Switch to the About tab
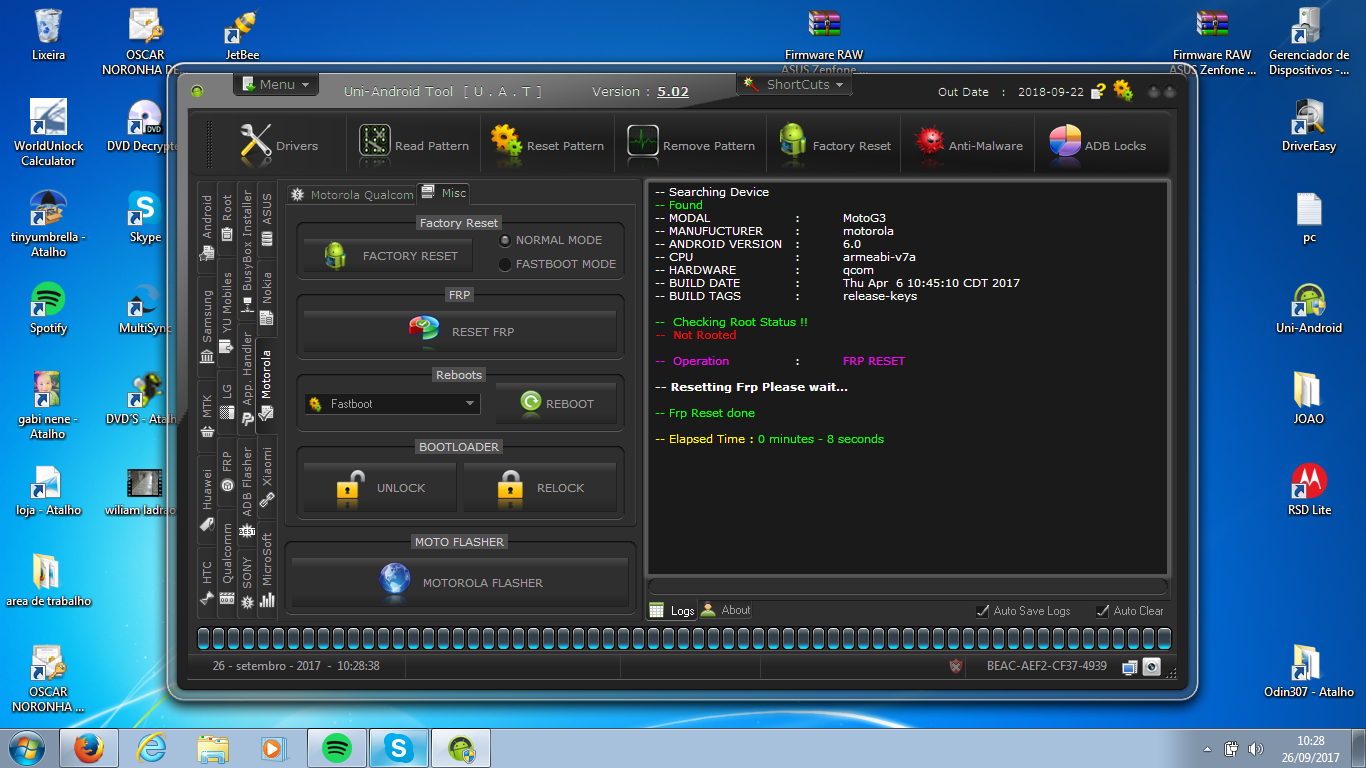 coord(726,610)
